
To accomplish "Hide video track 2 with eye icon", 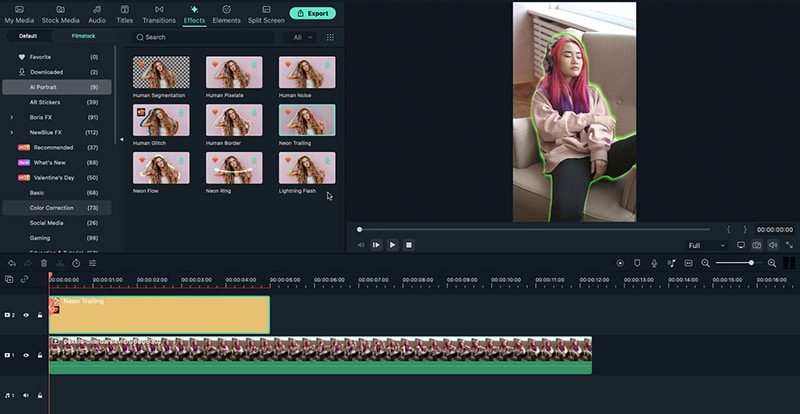I will (x=26, y=315).
